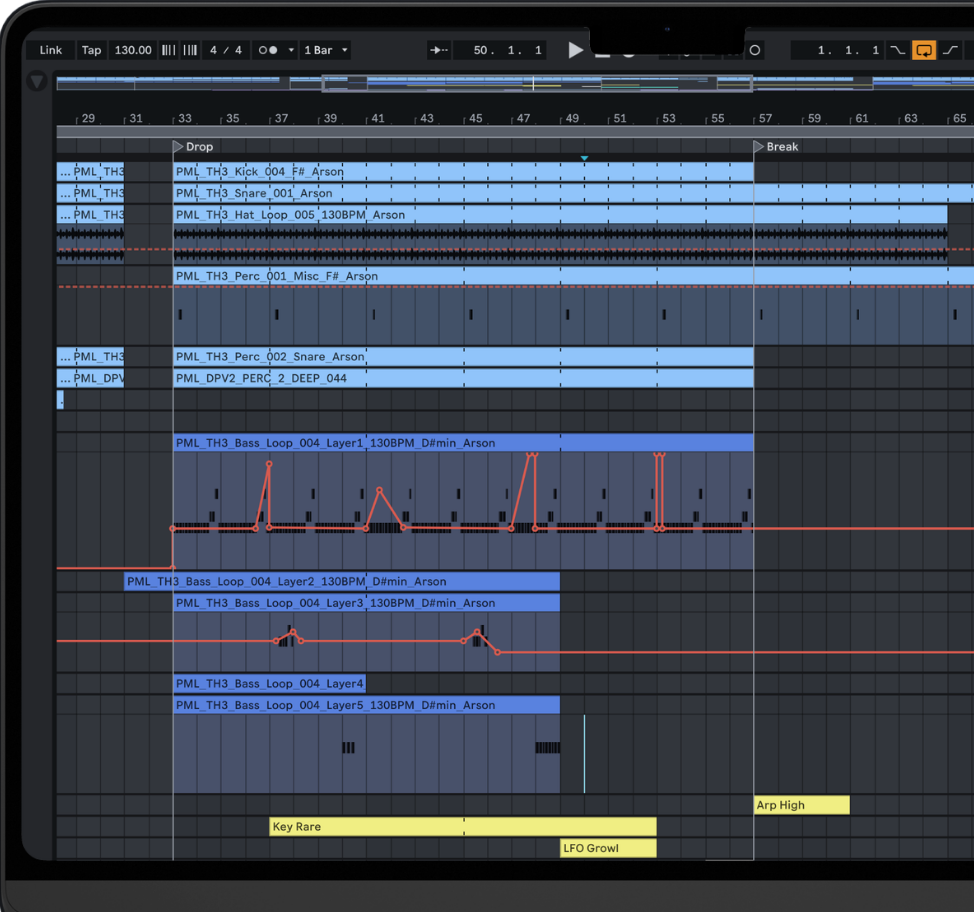
Task: Toggle the orange Loop switch
Action: click(x=924, y=50)
